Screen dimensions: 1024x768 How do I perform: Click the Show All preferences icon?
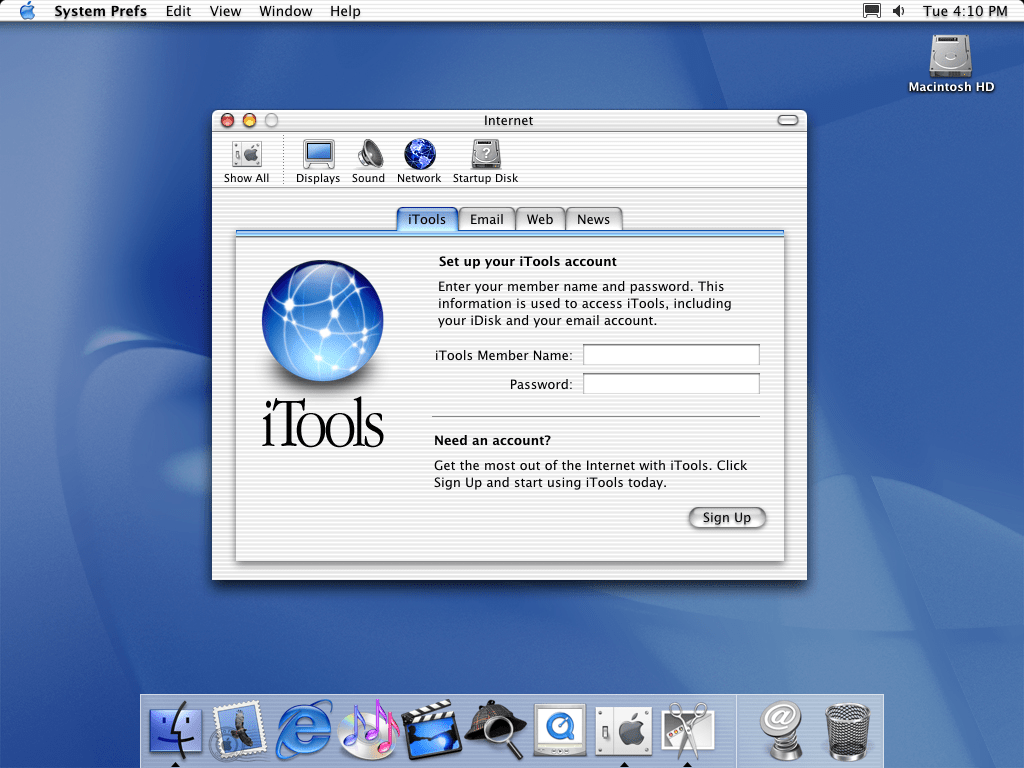(246, 161)
